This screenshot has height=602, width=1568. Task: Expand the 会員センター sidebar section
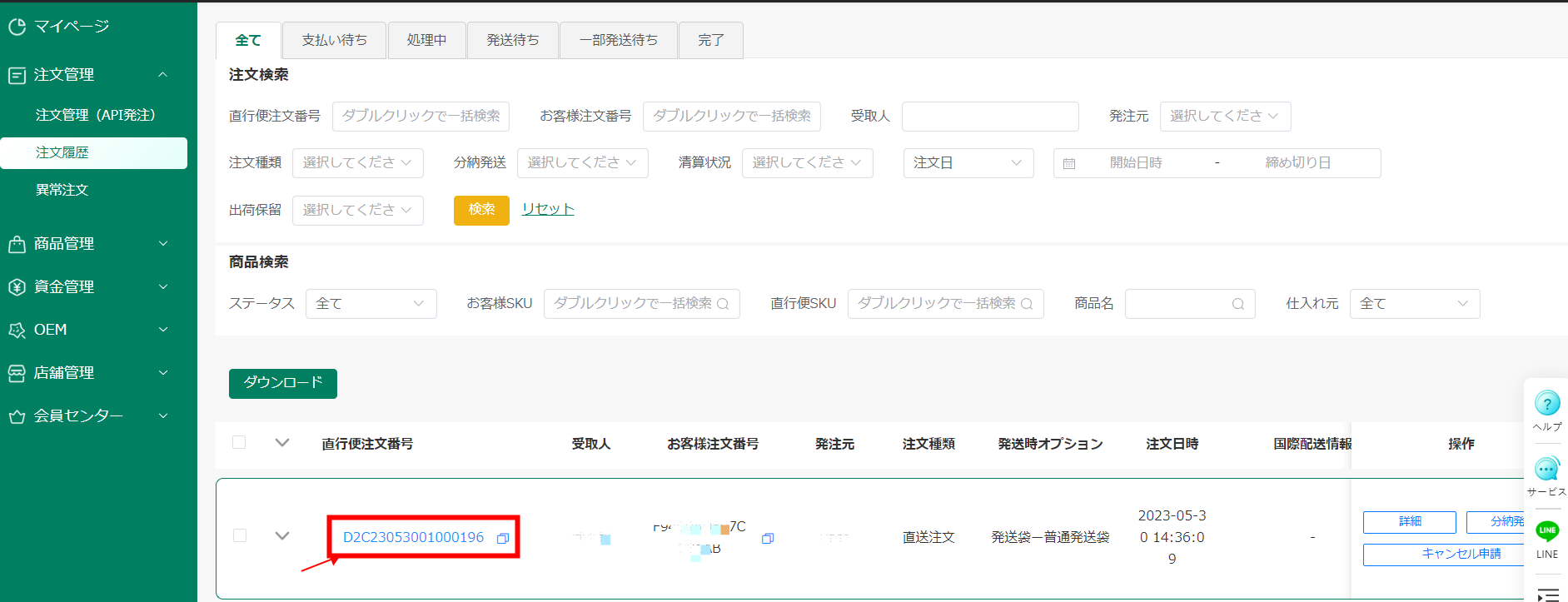tap(163, 415)
